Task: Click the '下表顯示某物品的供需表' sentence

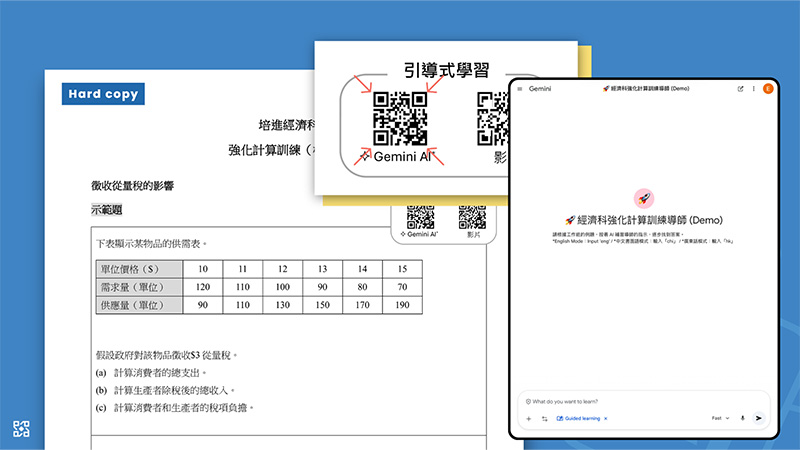Action: [x=152, y=244]
